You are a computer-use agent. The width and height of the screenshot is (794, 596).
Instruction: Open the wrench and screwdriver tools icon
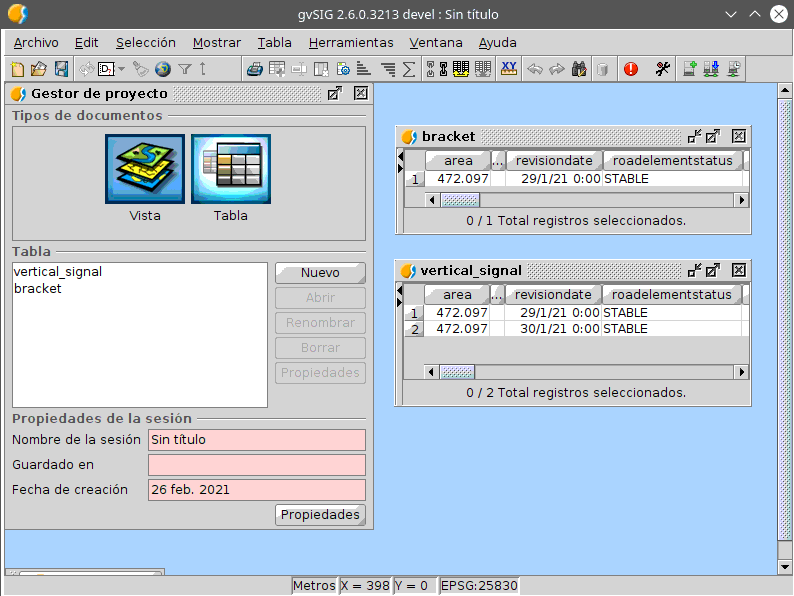(x=662, y=69)
